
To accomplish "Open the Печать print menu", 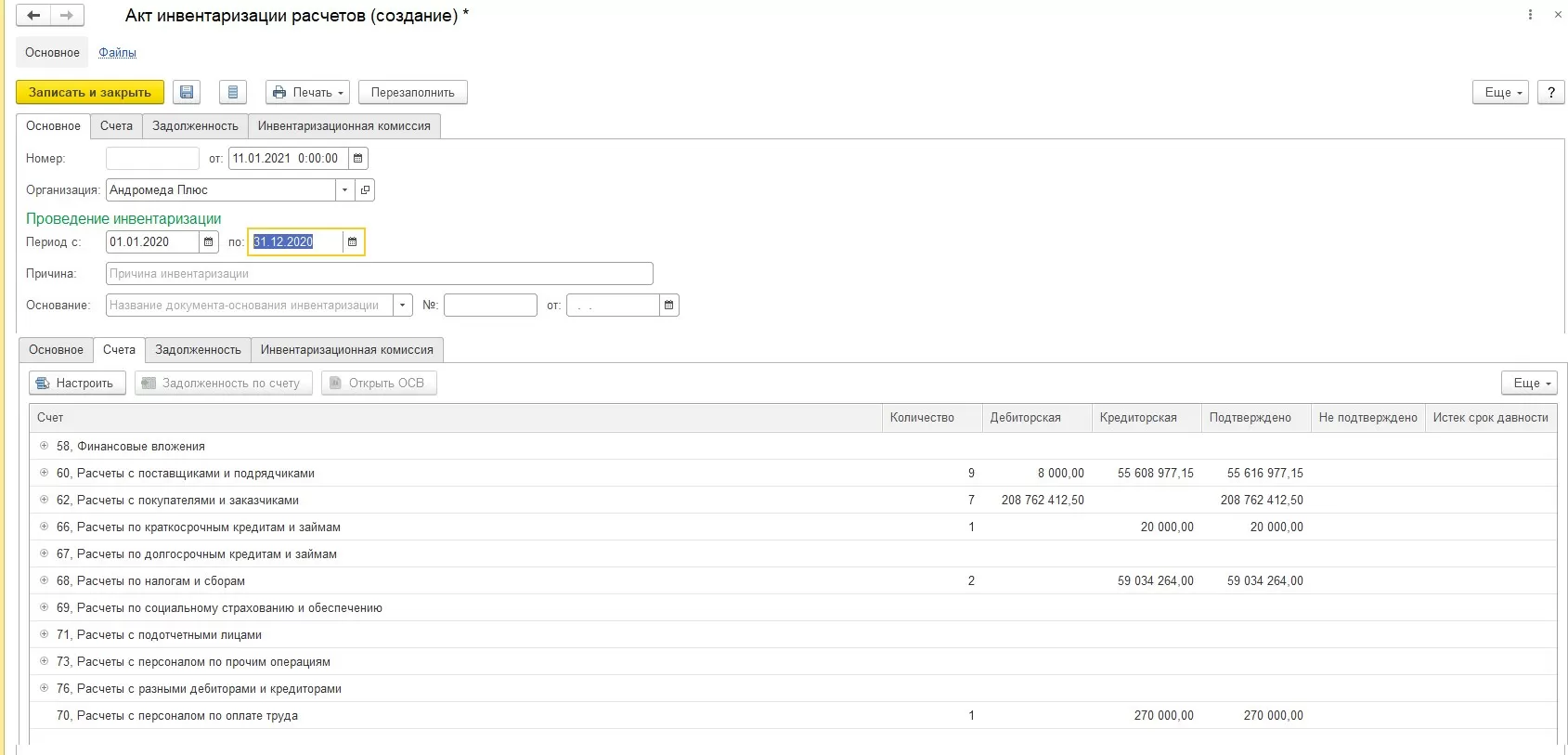I will click(x=307, y=92).
